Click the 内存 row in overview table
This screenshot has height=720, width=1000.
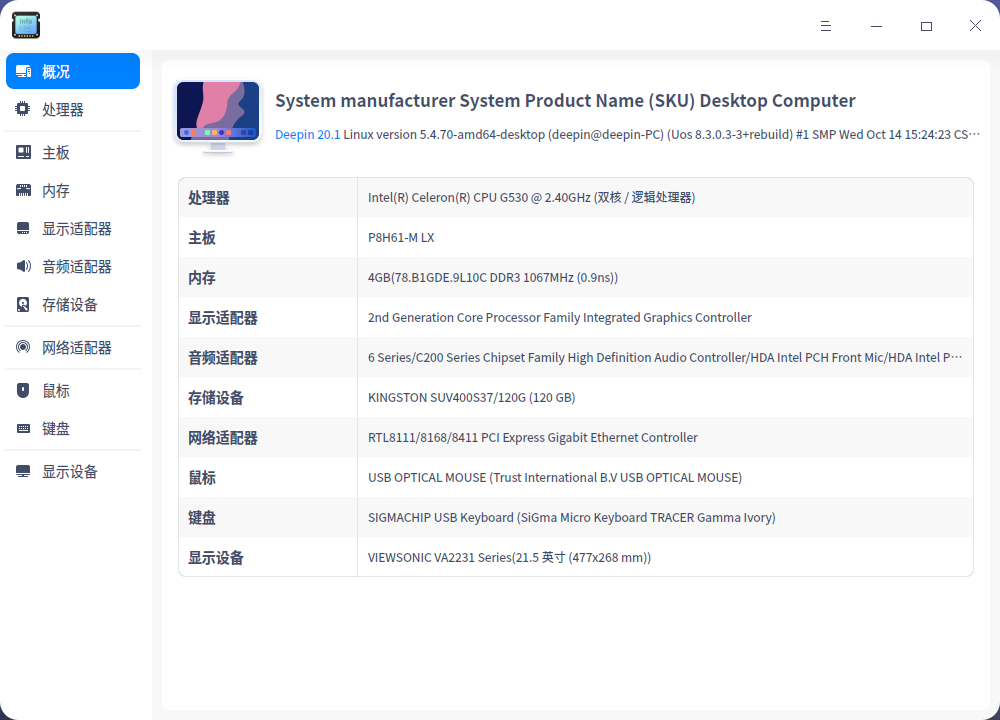click(575, 278)
